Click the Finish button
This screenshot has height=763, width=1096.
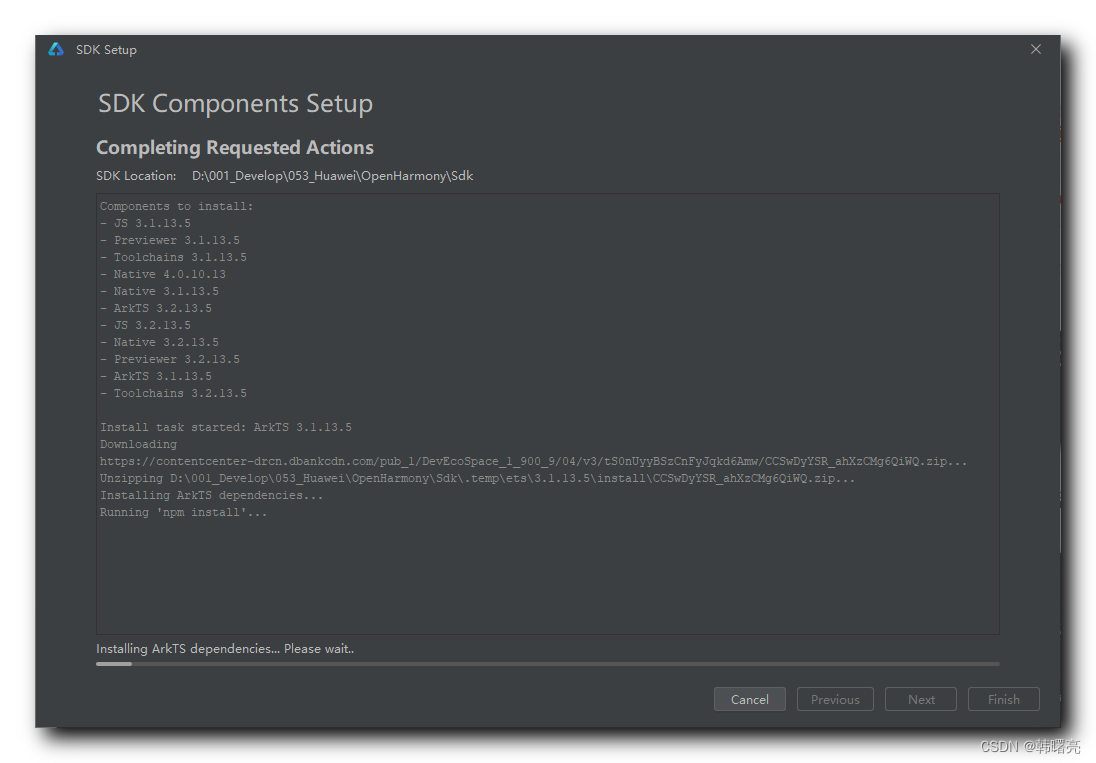click(x=1003, y=699)
